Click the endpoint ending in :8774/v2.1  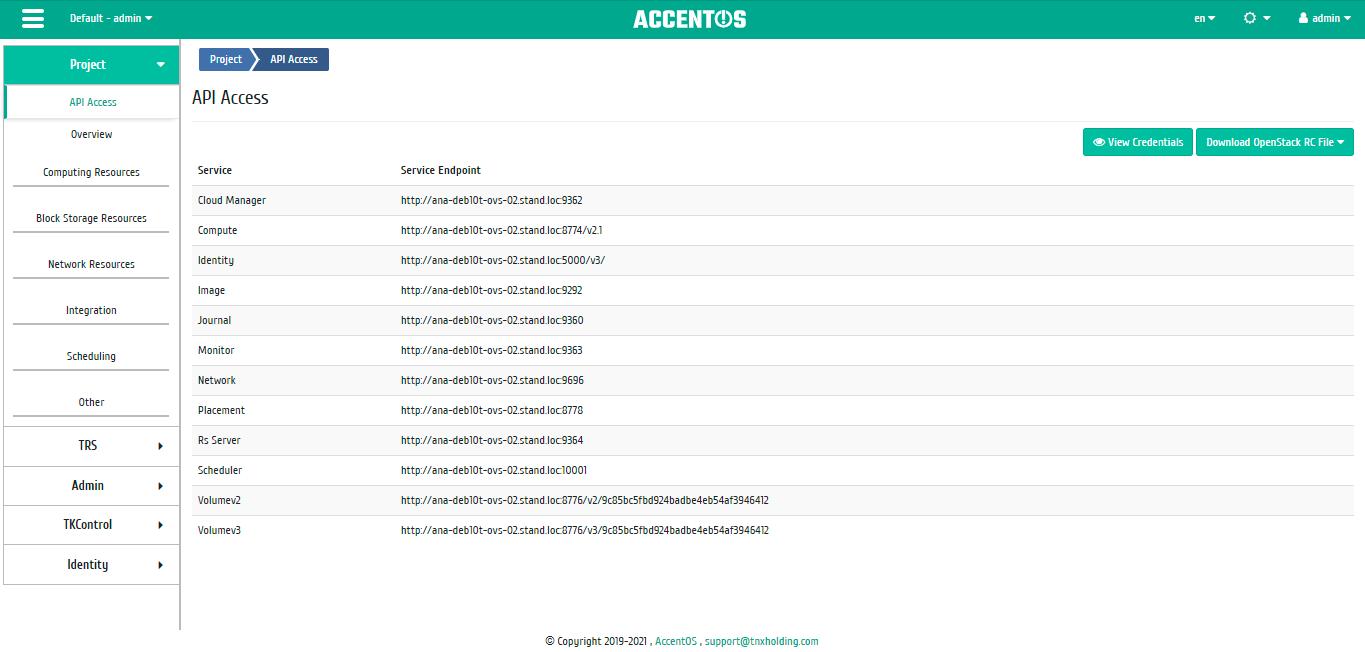pyautogui.click(x=502, y=230)
